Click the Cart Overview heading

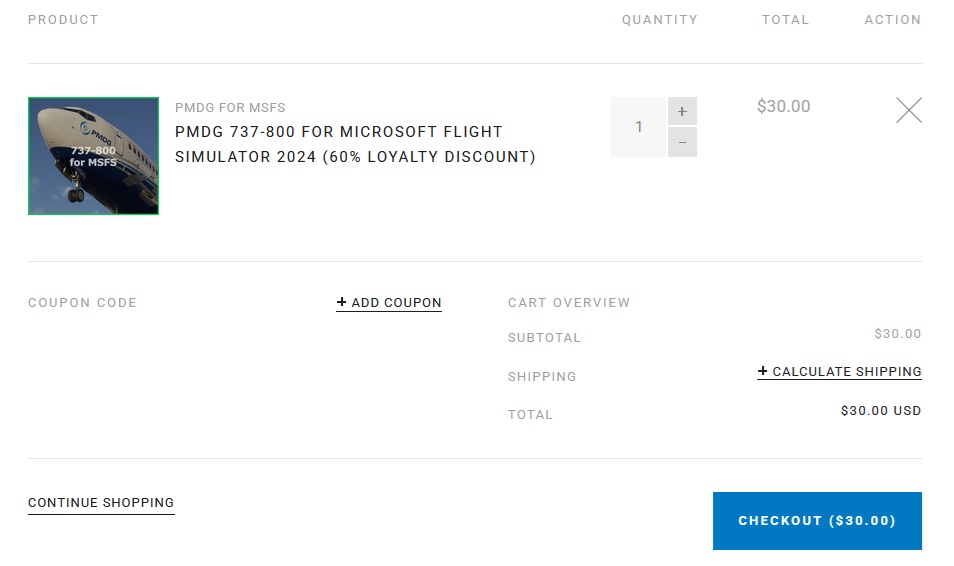tap(569, 302)
